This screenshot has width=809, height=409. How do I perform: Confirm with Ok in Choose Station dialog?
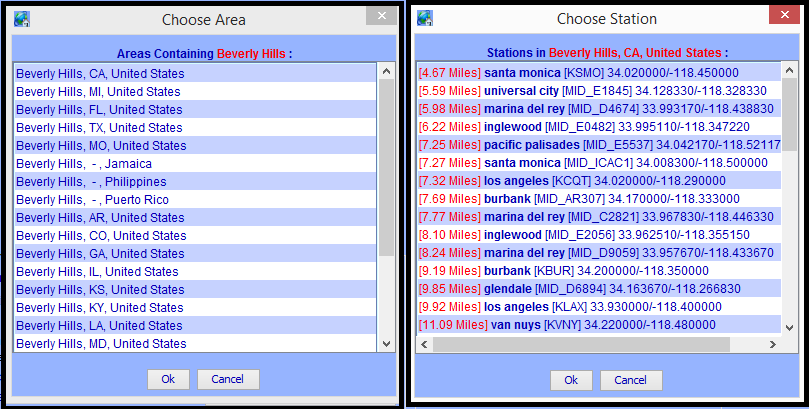(571, 380)
